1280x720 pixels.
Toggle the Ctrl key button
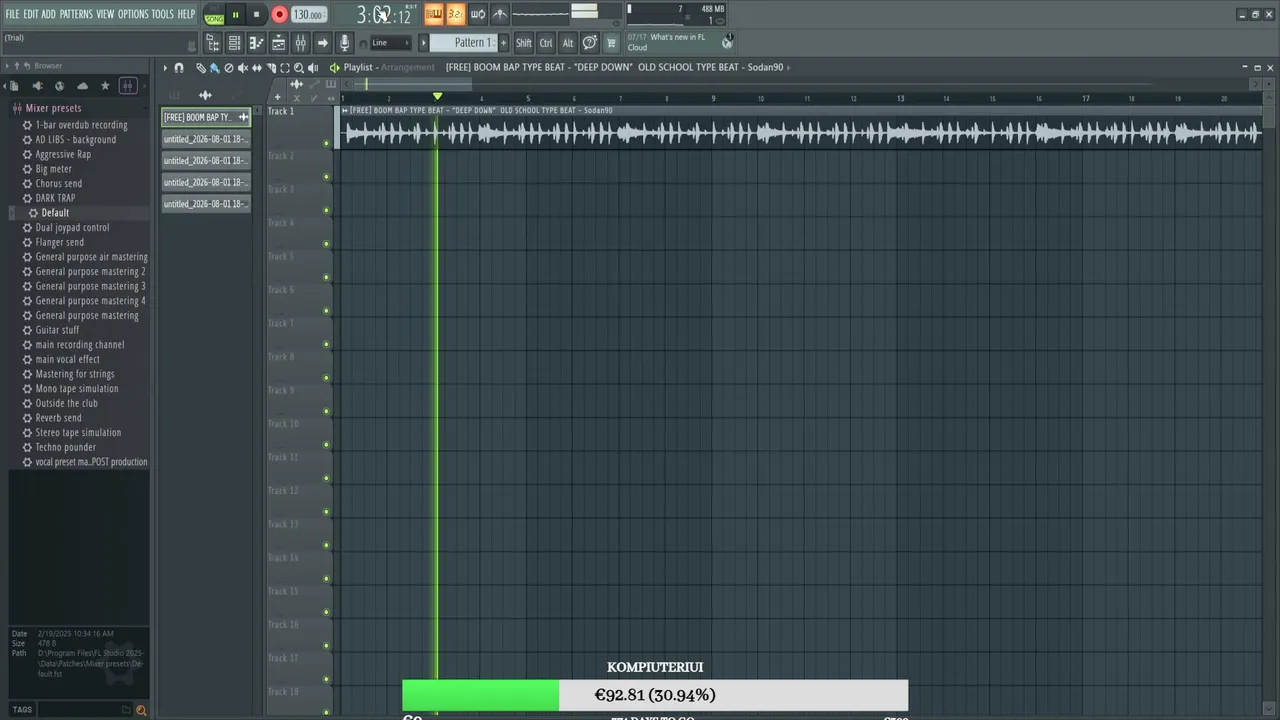tap(546, 43)
